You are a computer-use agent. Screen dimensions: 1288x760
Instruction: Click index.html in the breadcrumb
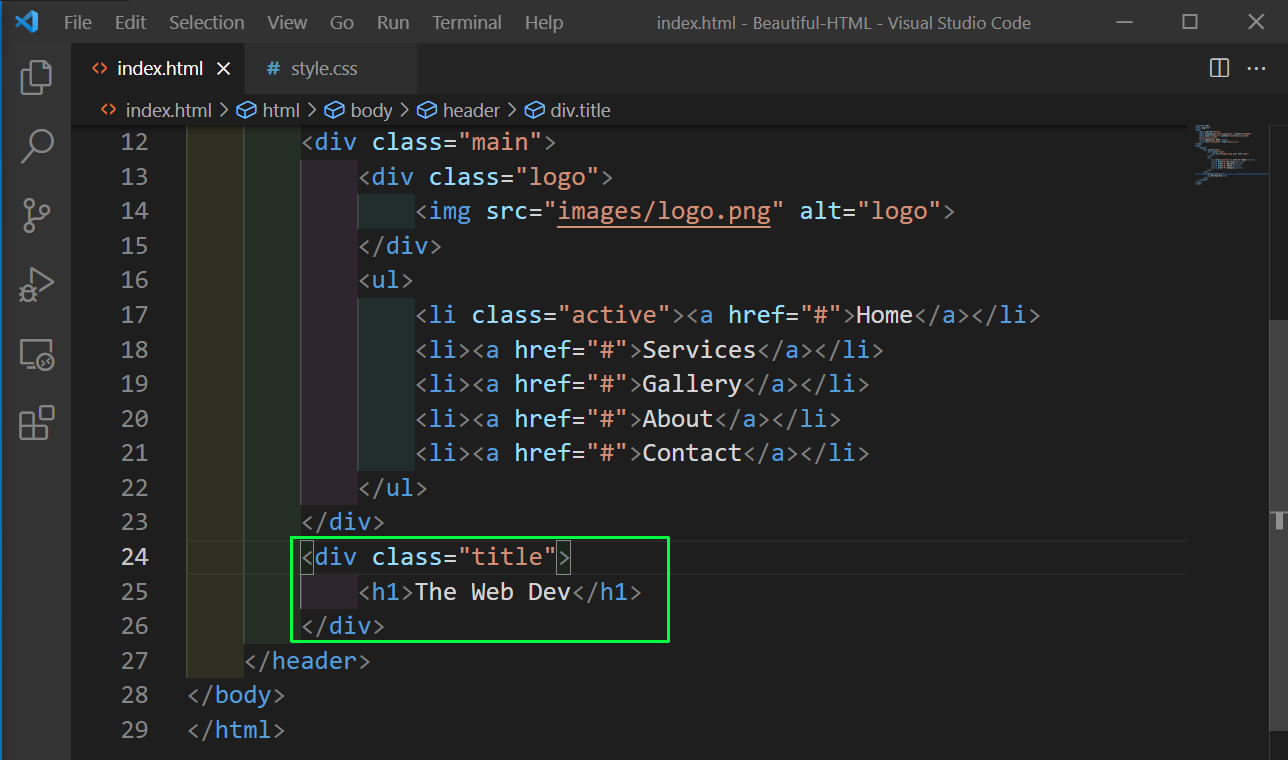(x=168, y=110)
